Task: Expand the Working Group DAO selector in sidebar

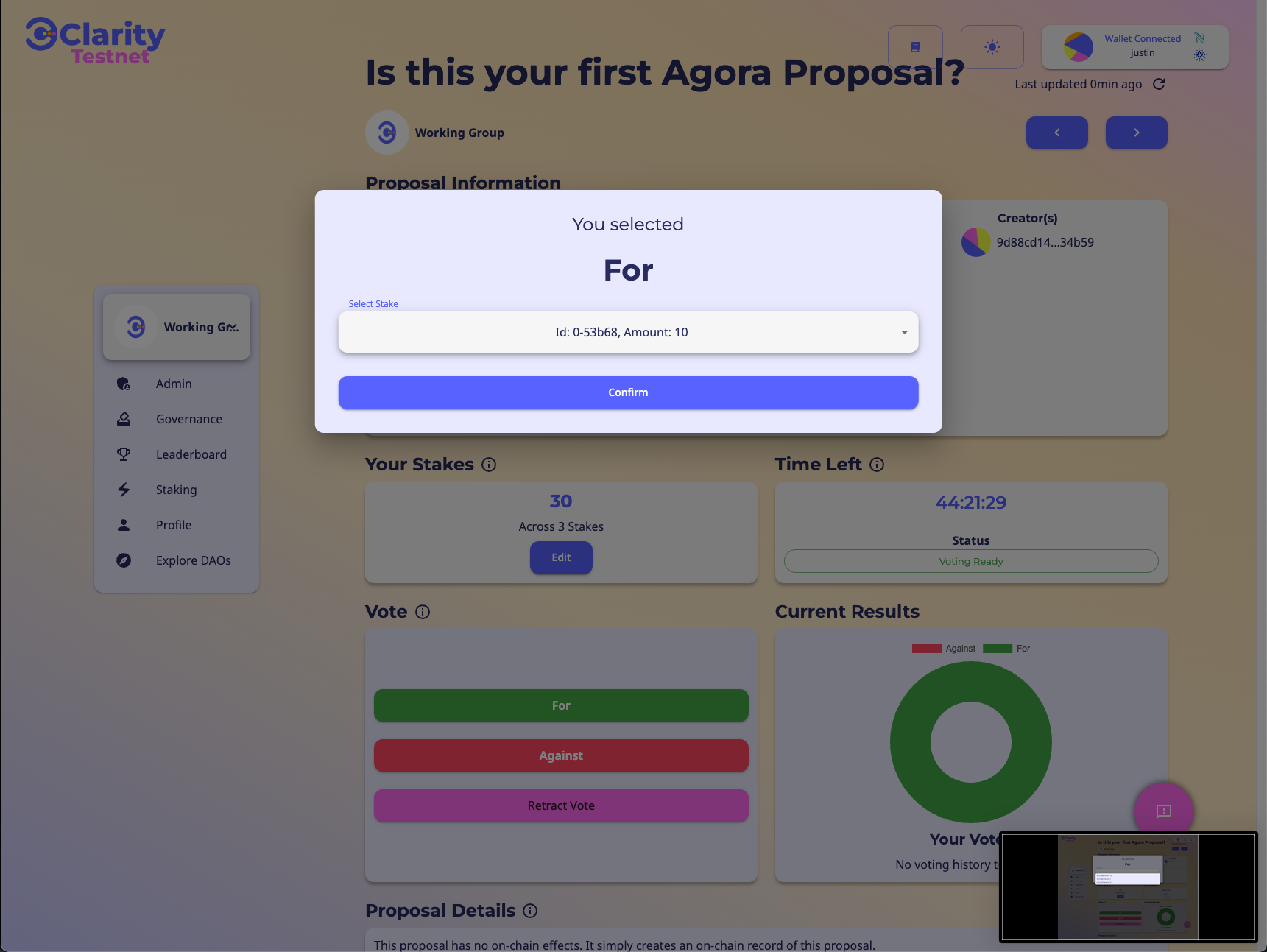Action: 177,327
